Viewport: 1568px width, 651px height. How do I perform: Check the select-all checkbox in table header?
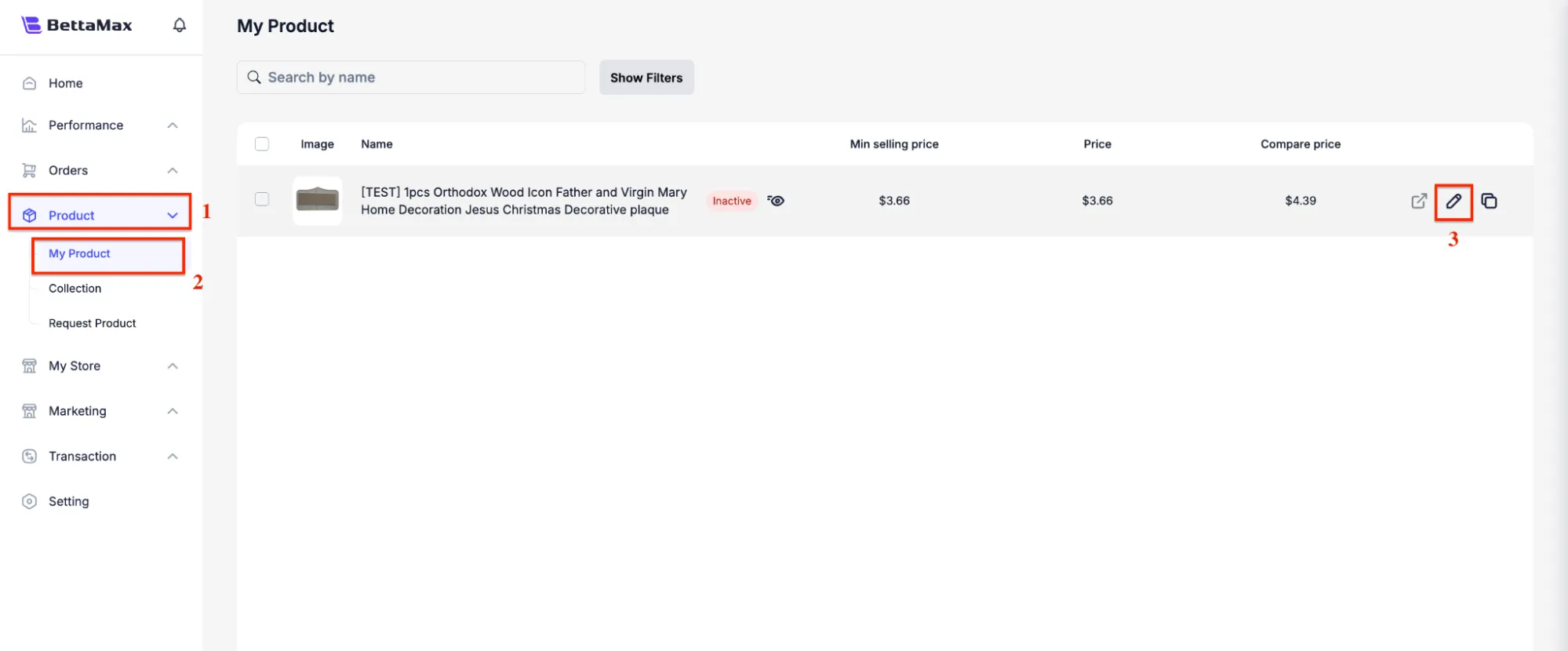coord(262,144)
